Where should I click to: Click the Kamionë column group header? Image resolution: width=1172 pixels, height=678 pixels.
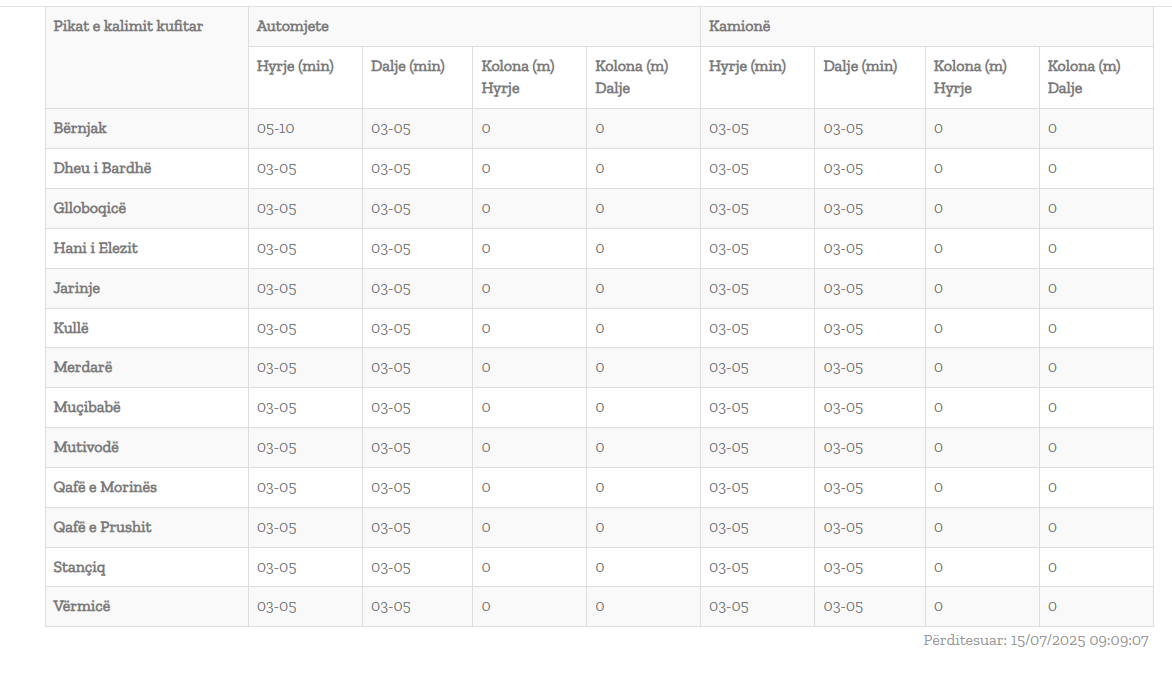coord(740,27)
